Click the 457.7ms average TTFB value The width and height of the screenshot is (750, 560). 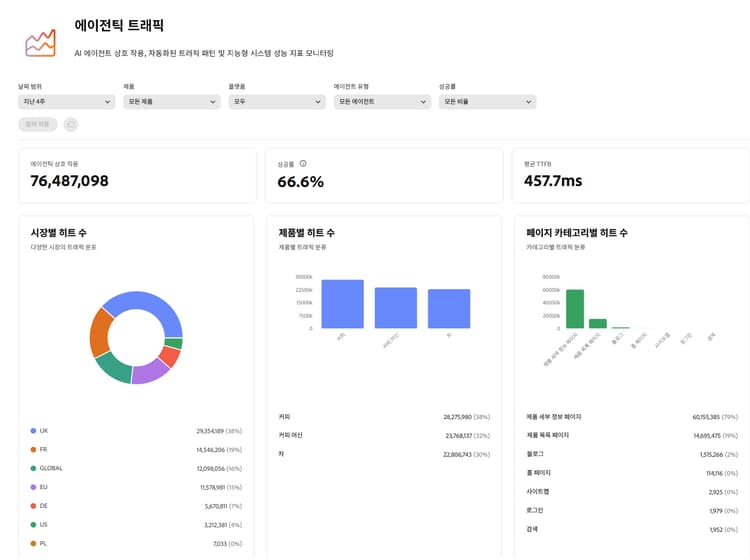pyautogui.click(x=553, y=181)
